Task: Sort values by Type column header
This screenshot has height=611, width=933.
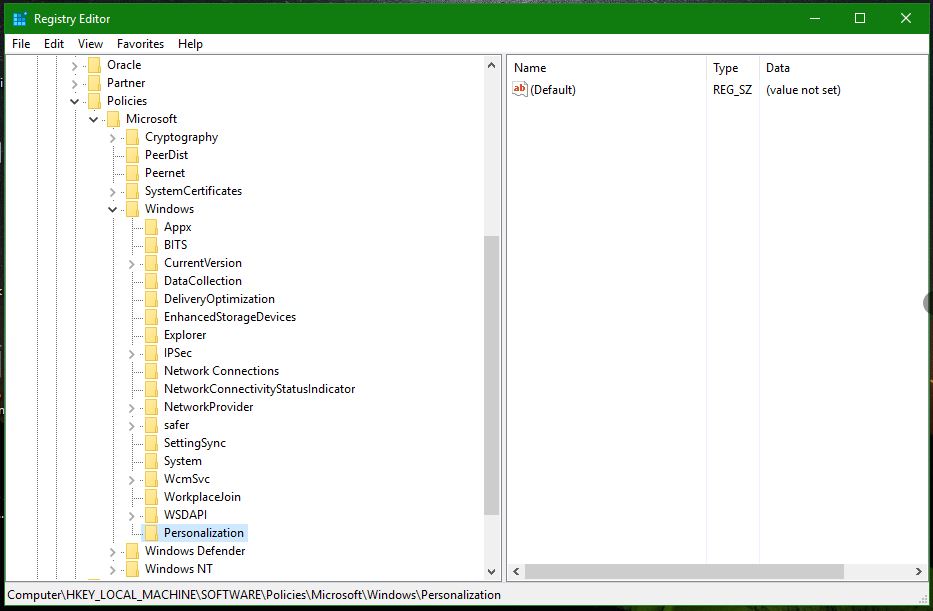Action: click(733, 68)
